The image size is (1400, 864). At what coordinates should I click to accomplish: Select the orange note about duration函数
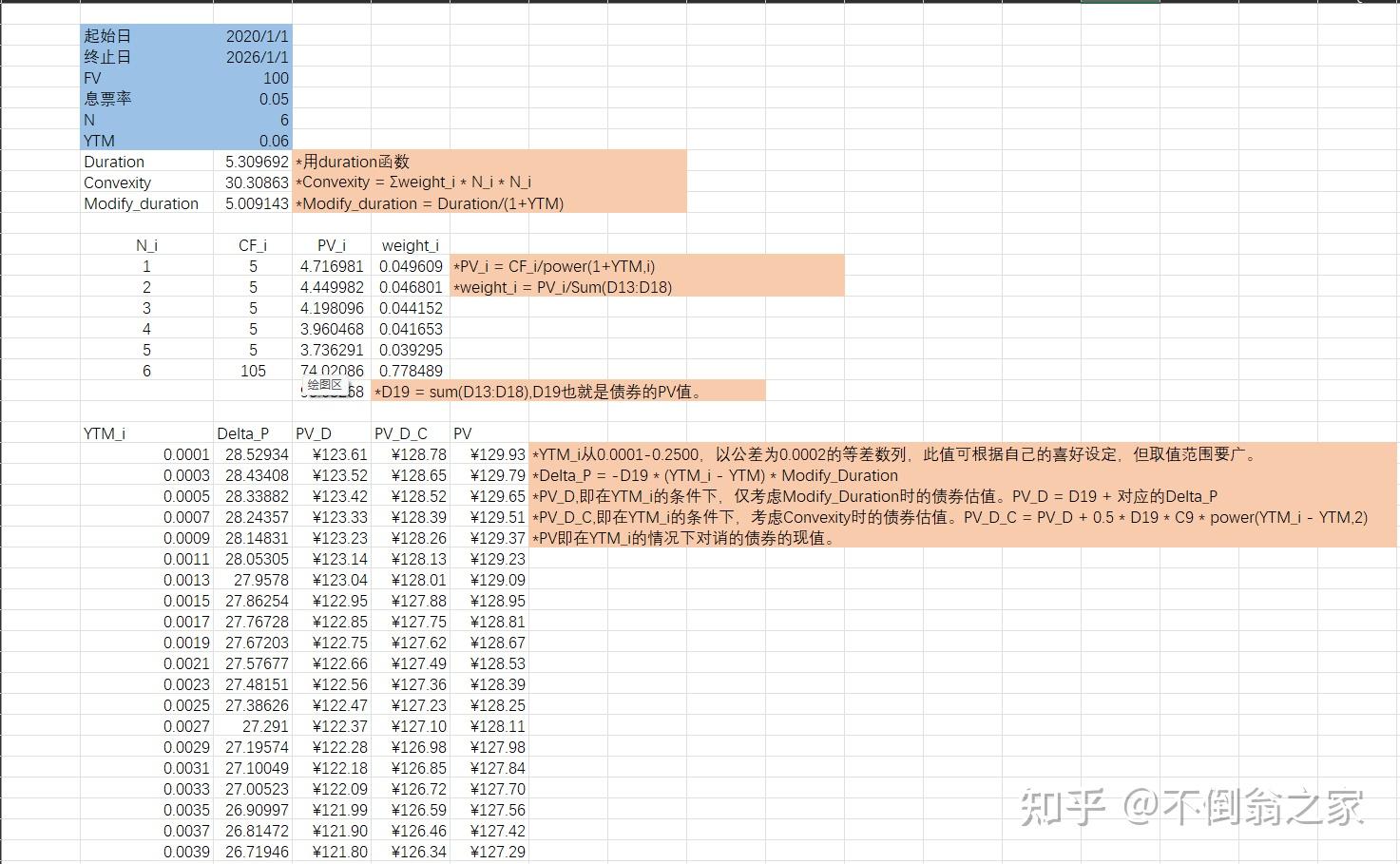[353, 161]
